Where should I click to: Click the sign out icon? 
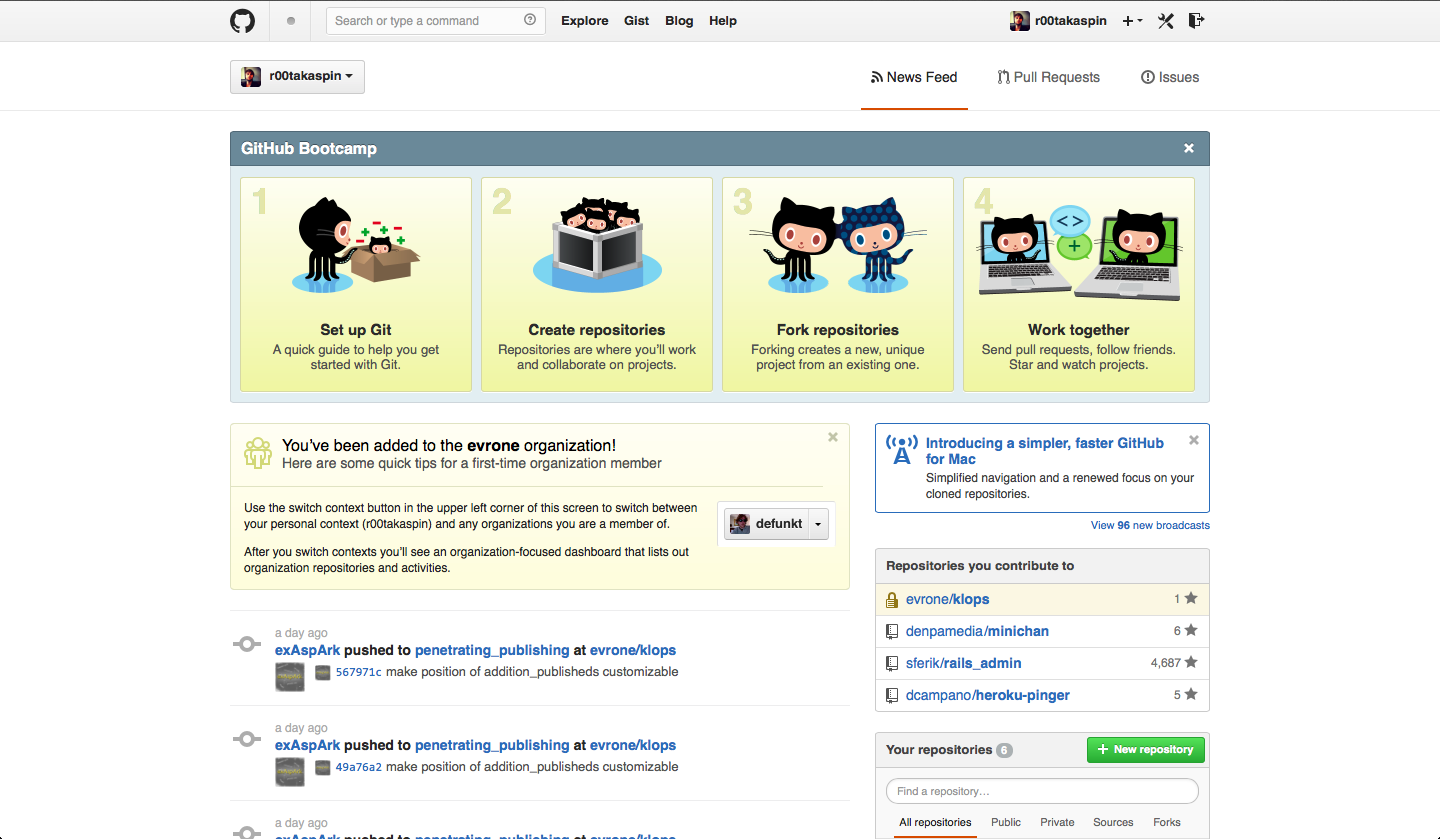(1196, 20)
